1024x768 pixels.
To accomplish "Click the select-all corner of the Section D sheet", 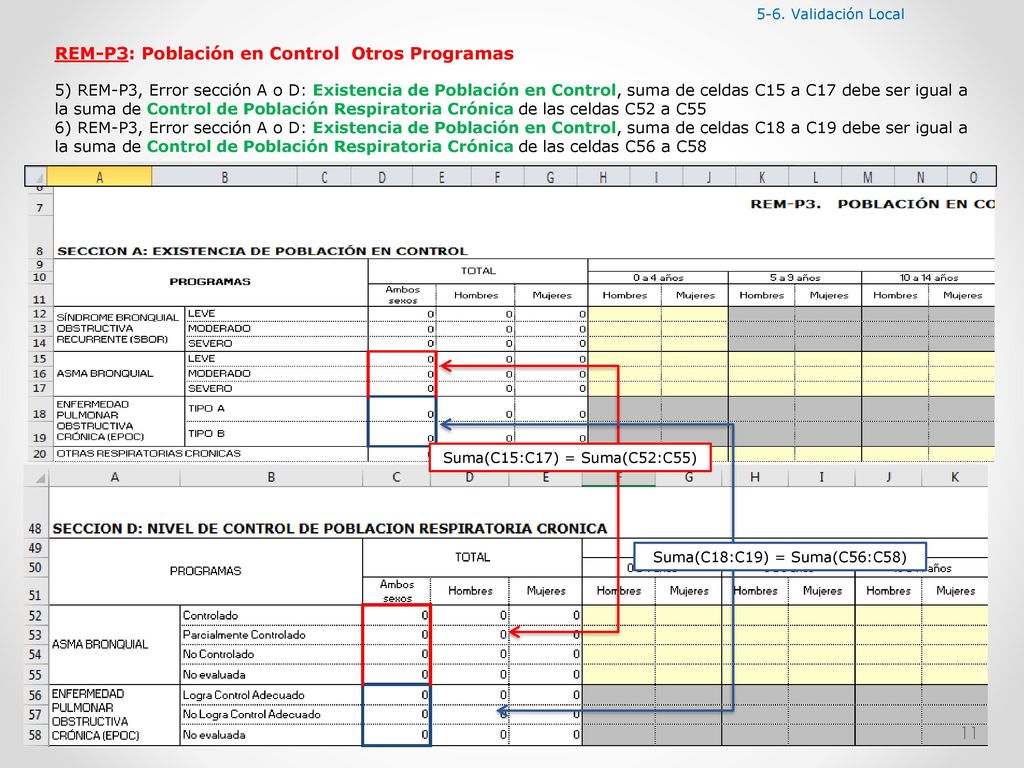I will [38, 477].
